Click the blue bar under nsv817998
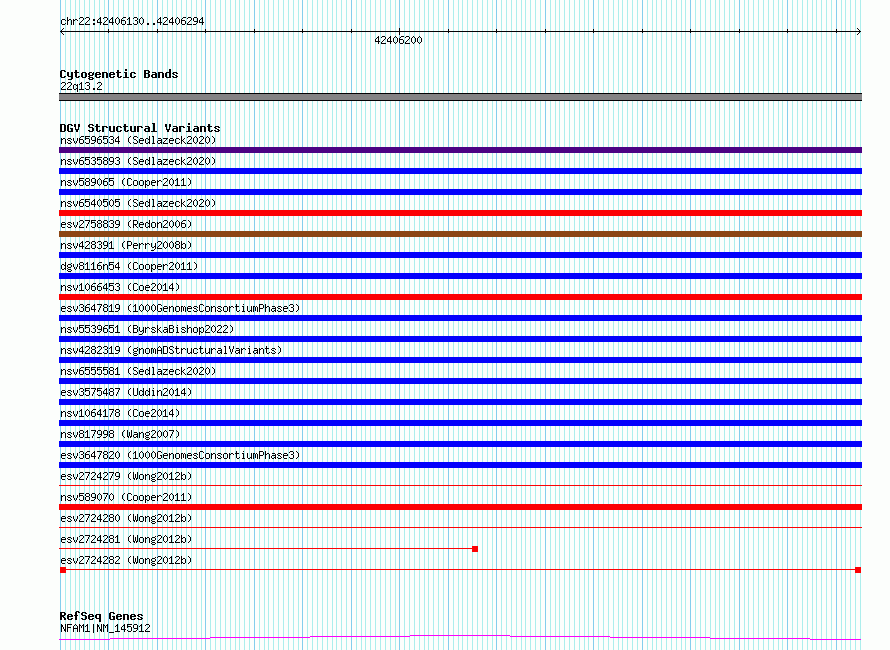Screen dimensions: 890x650 point(460,444)
